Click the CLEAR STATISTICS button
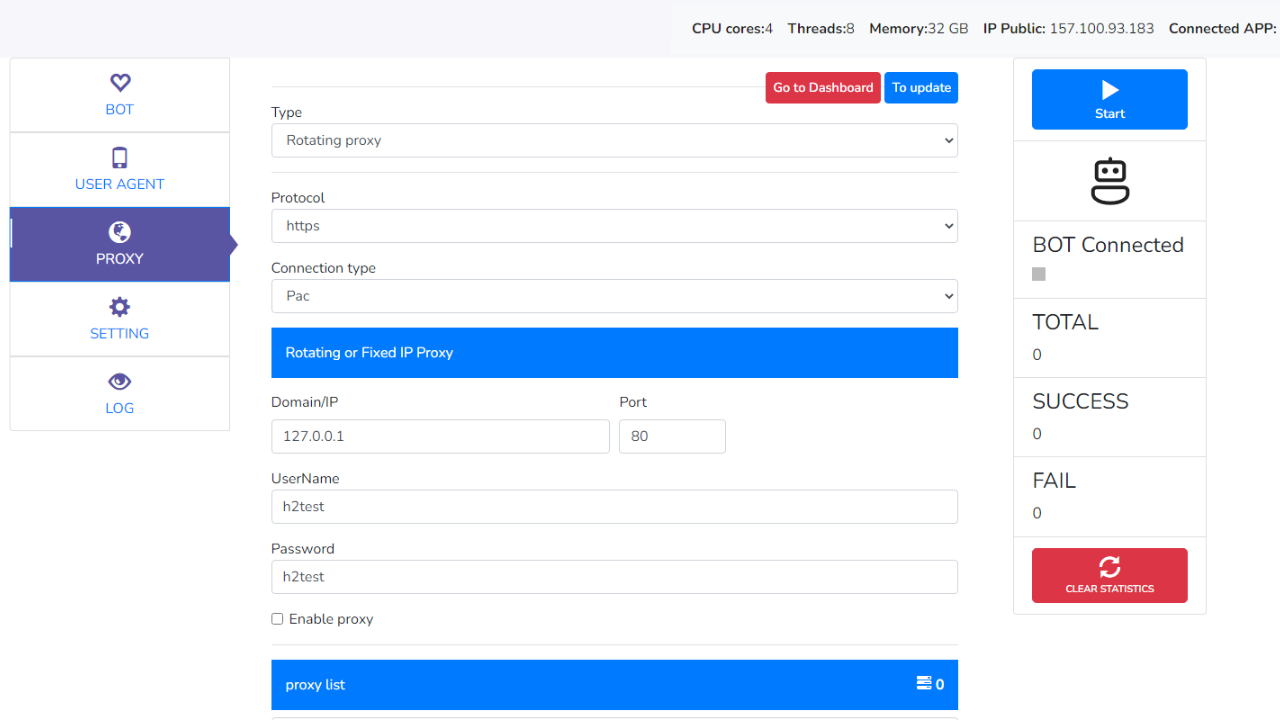1280x720 pixels. pyautogui.click(x=1110, y=576)
